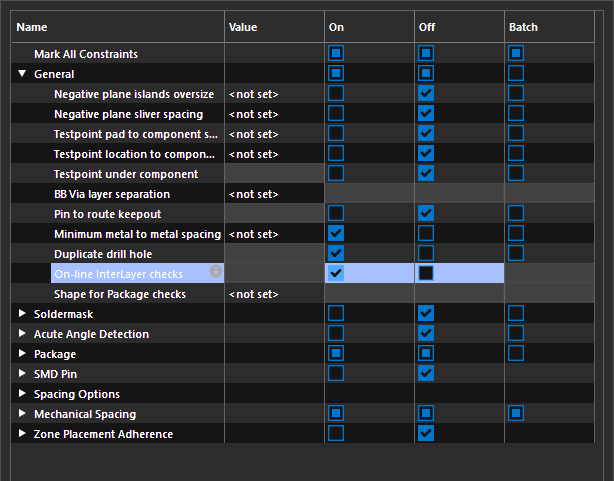614x481 pixels.
Task: Enable On for Soldermask row
Action: (x=336, y=313)
